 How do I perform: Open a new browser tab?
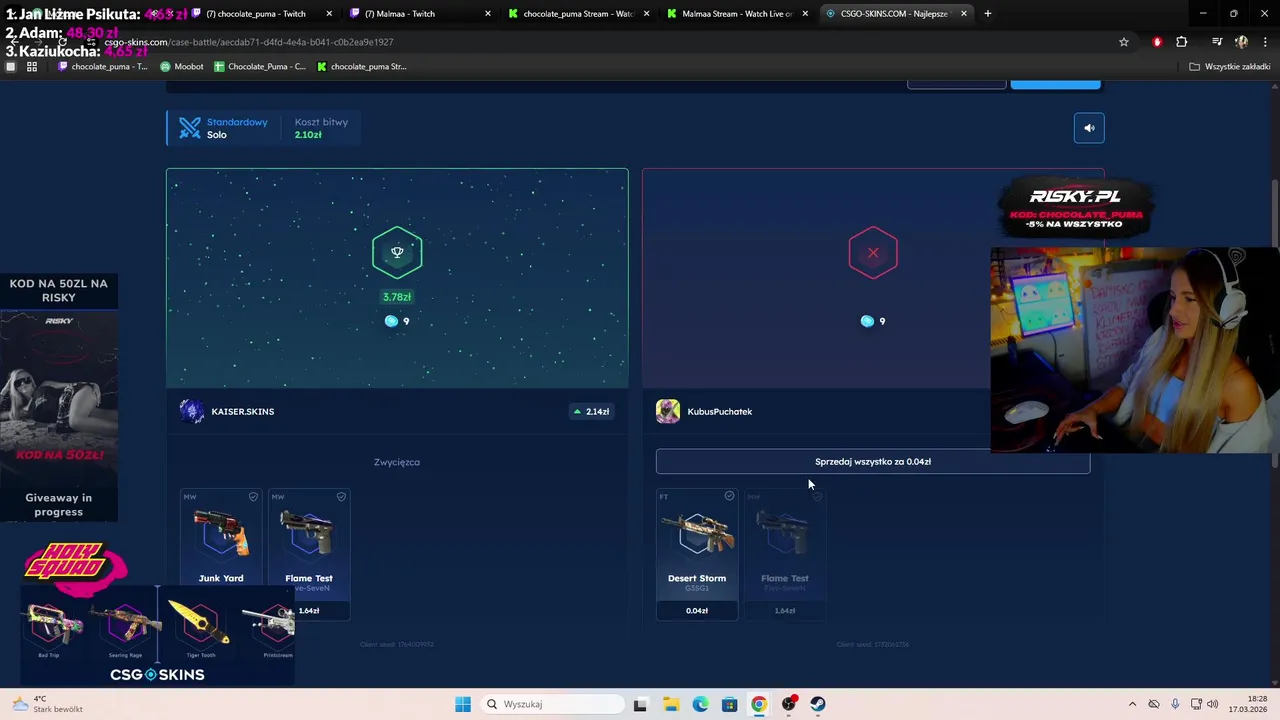988,14
